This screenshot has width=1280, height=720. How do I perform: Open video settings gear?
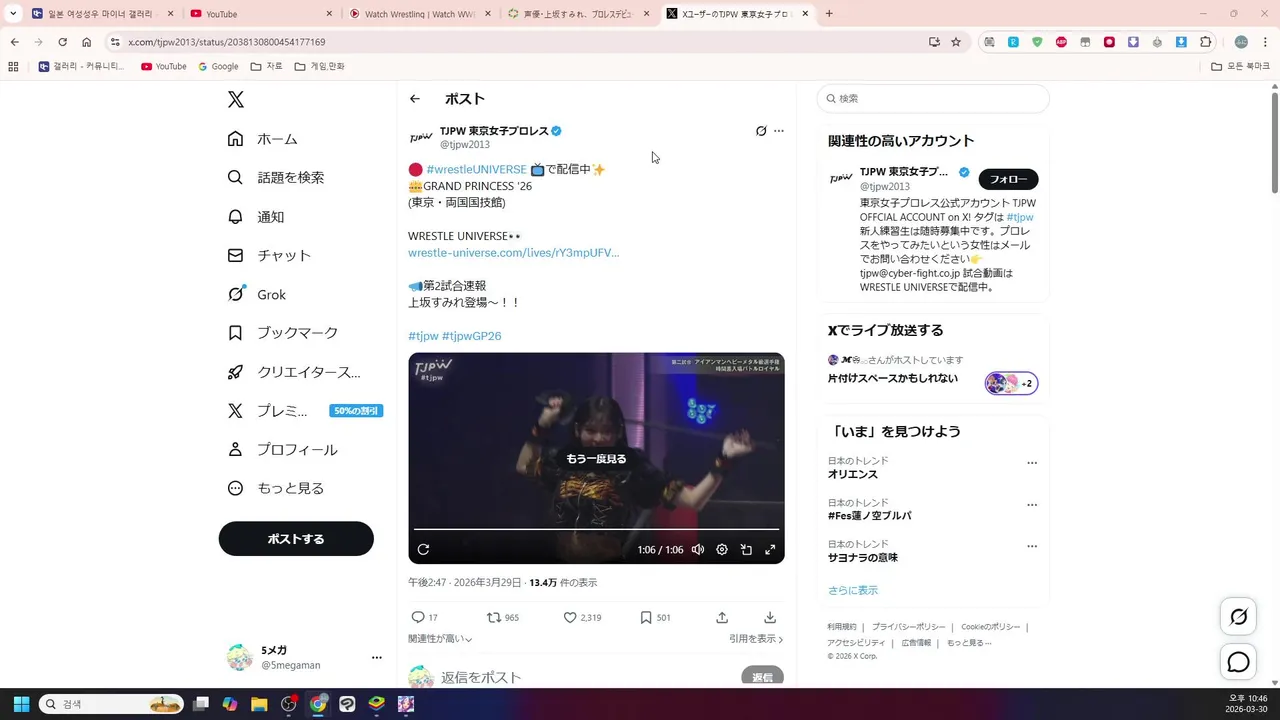[722, 550]
